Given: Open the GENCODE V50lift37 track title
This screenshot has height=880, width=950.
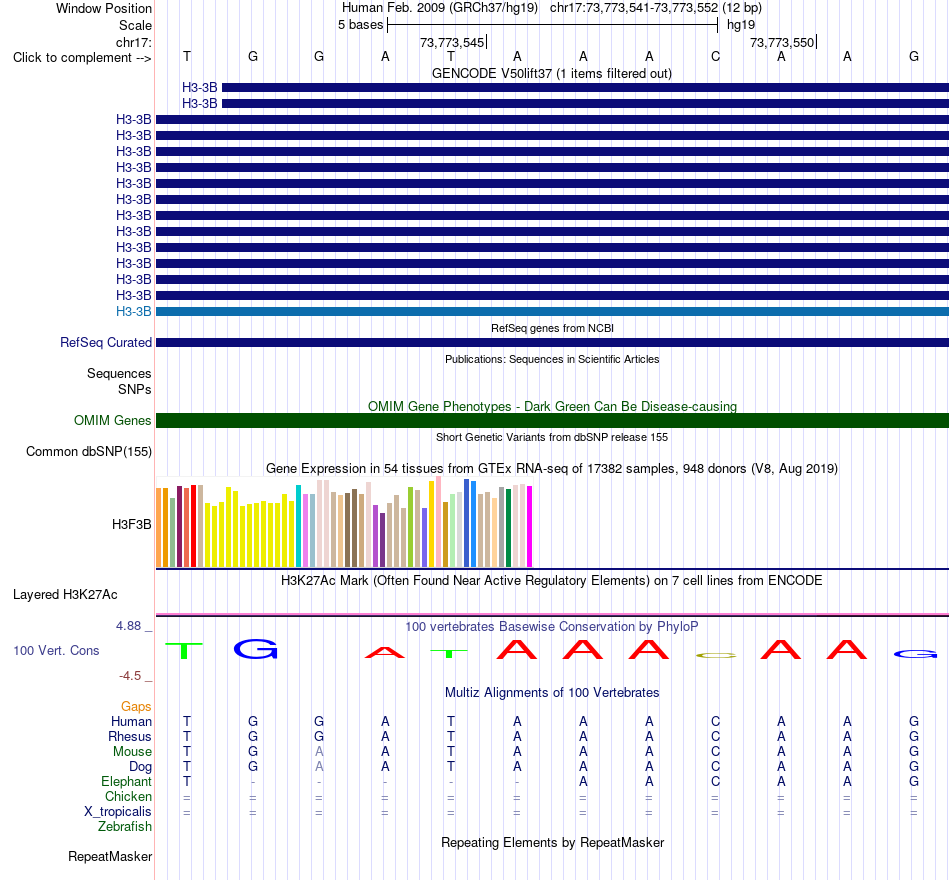Looking at the screenshot, I should pos(551,73).
